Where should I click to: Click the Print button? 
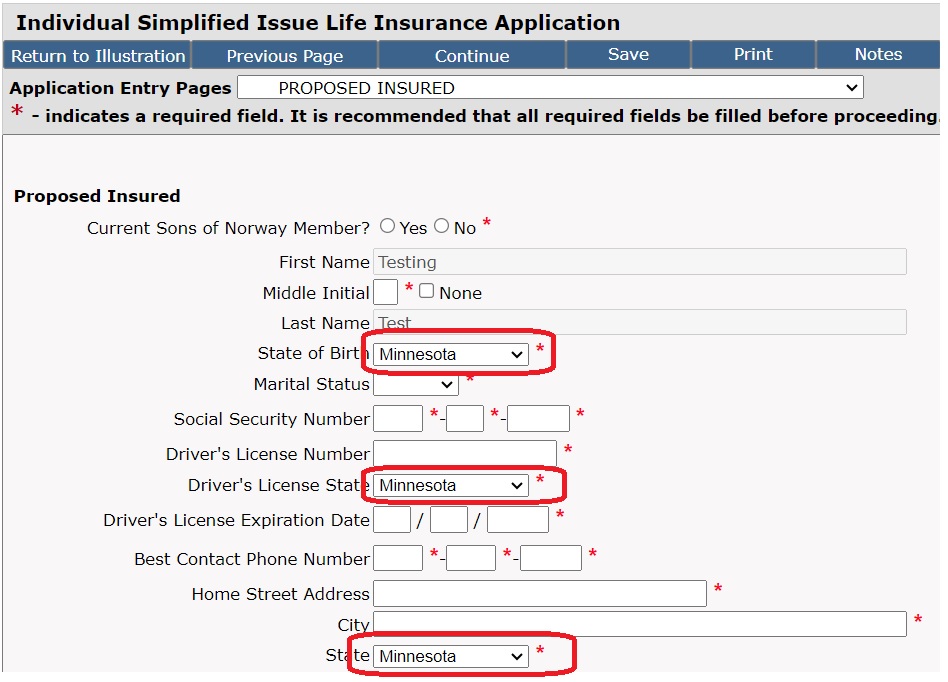click(753, 55)
